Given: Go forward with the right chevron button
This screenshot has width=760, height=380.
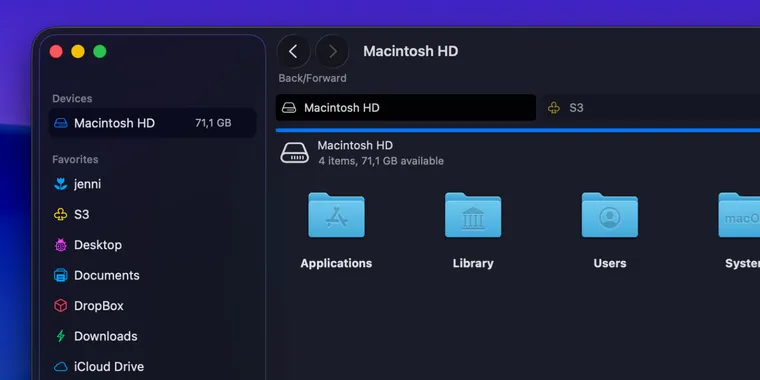Looking at the screenshot, I should point(332,51).
